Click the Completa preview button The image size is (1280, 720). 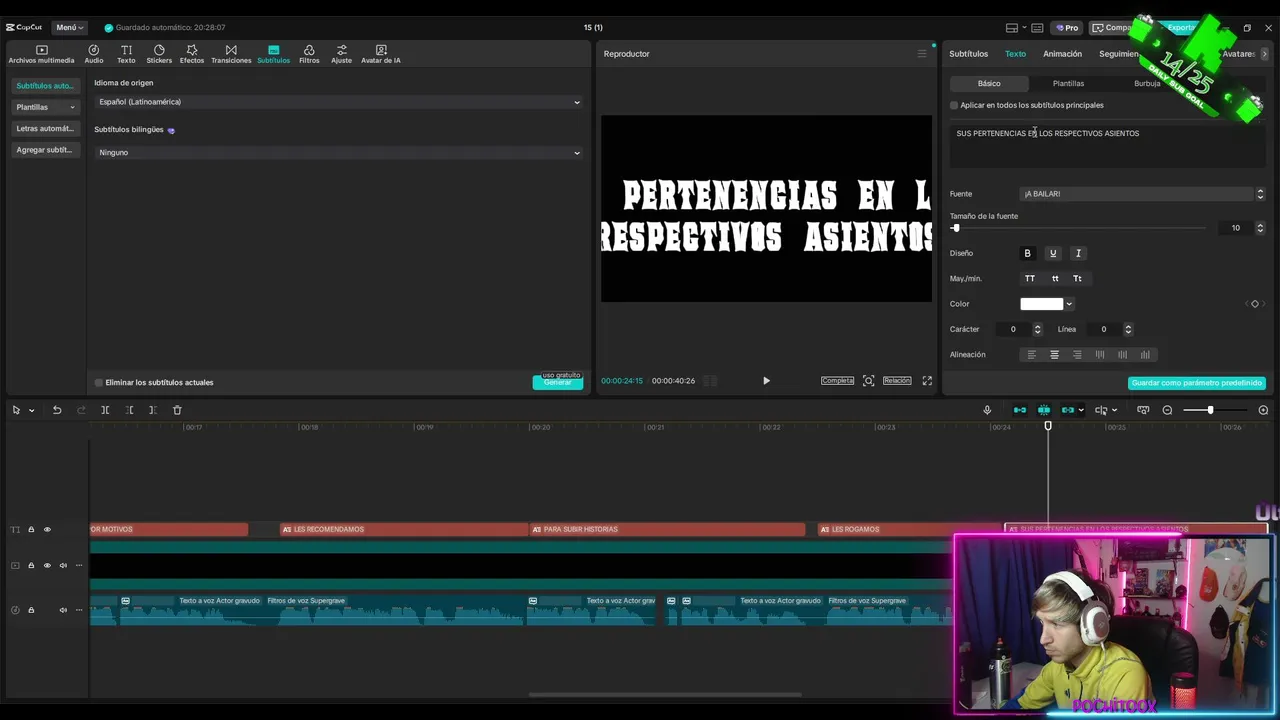pyautogui.click(x=838, y=381)
